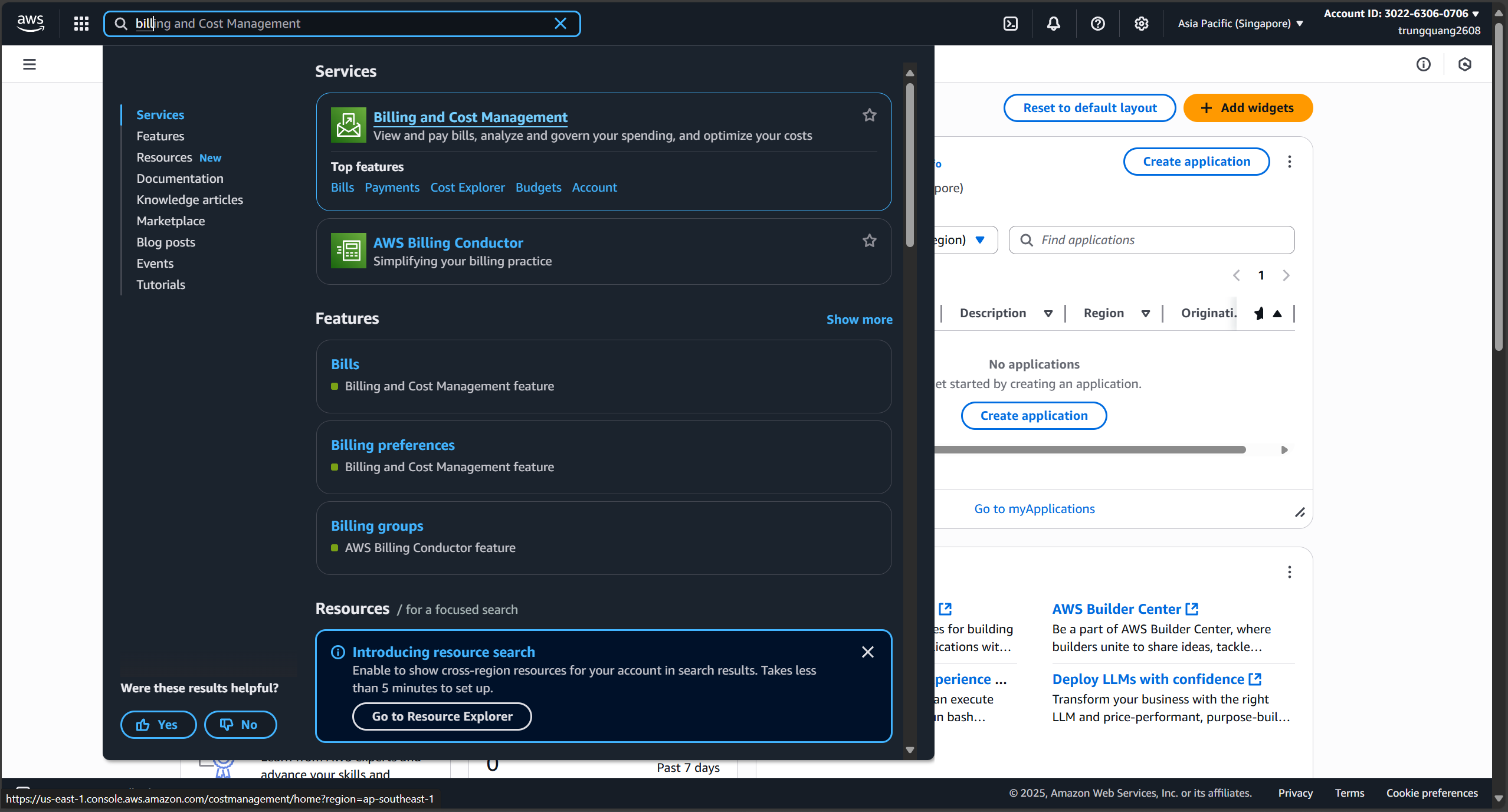Select the Services category in search sidebar

pos(160,115)
